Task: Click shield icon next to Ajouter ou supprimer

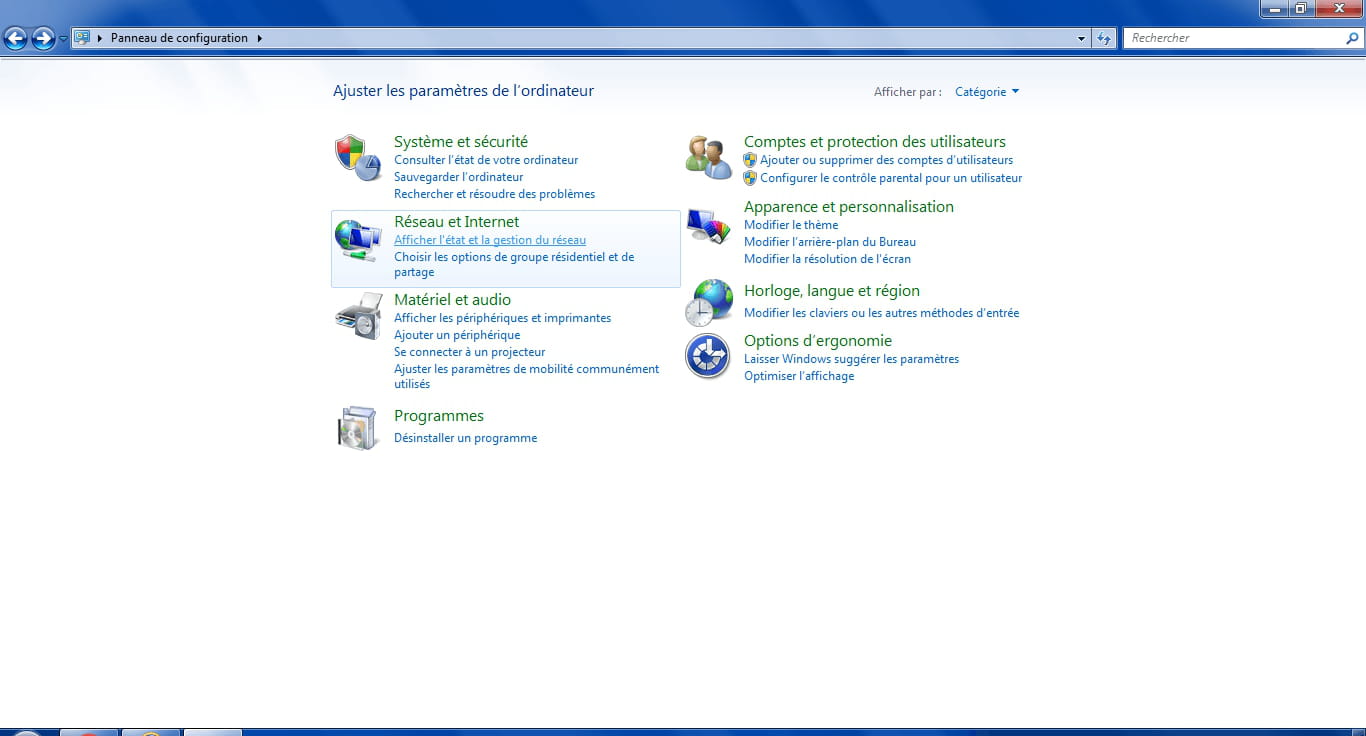Action: (x=750, y=160)
